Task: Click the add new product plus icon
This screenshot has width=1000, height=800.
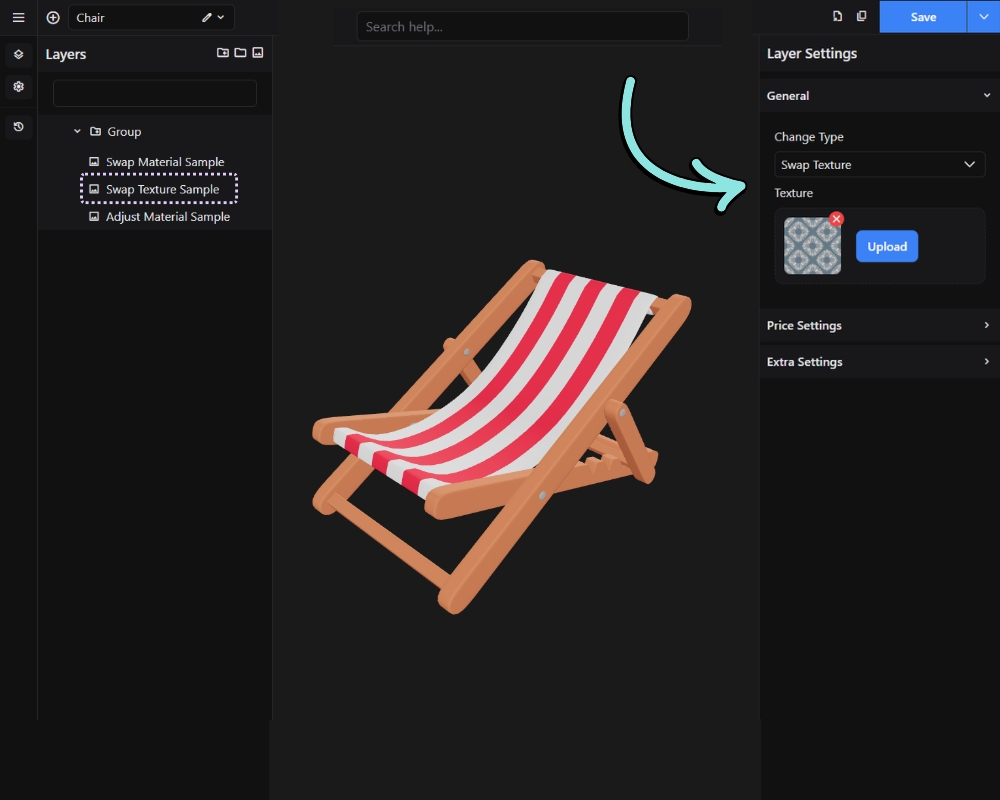Action: pos(53,17)
